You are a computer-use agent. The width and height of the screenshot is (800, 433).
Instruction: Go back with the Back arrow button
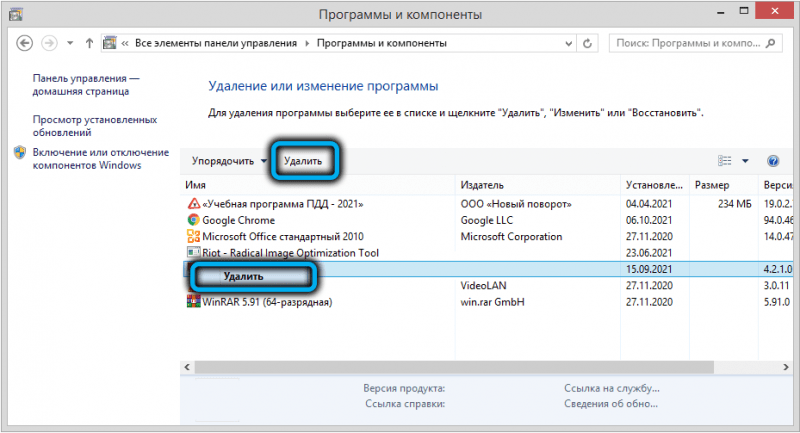click(24, 43)
